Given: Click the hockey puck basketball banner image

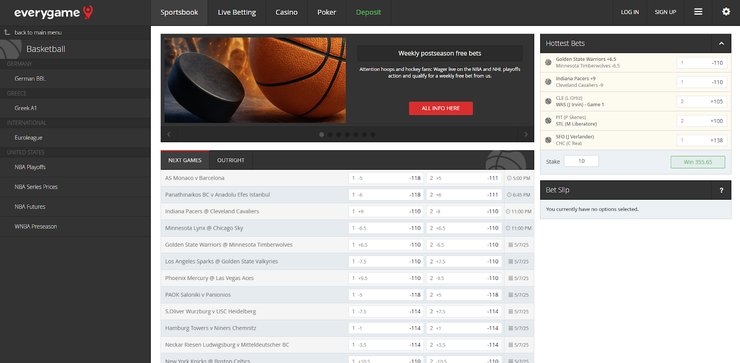Looking at the screenshot, I should (255, 80).
